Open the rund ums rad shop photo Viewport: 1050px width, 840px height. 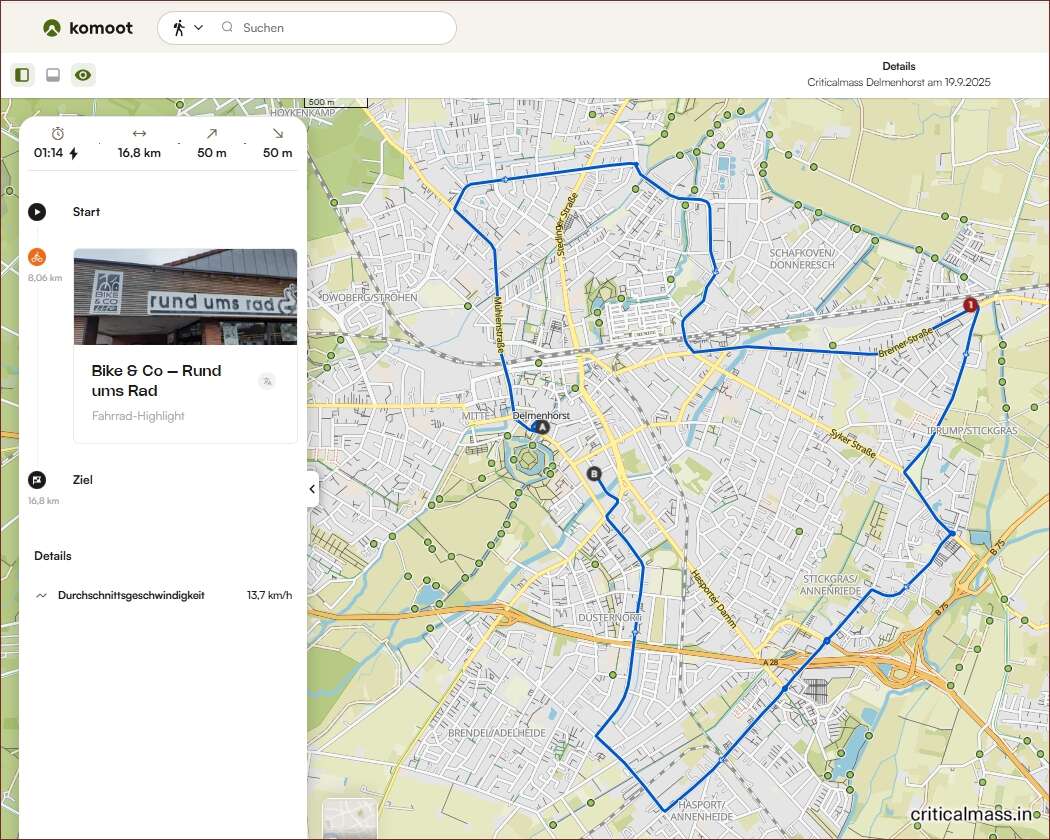[x=185, y=297]
